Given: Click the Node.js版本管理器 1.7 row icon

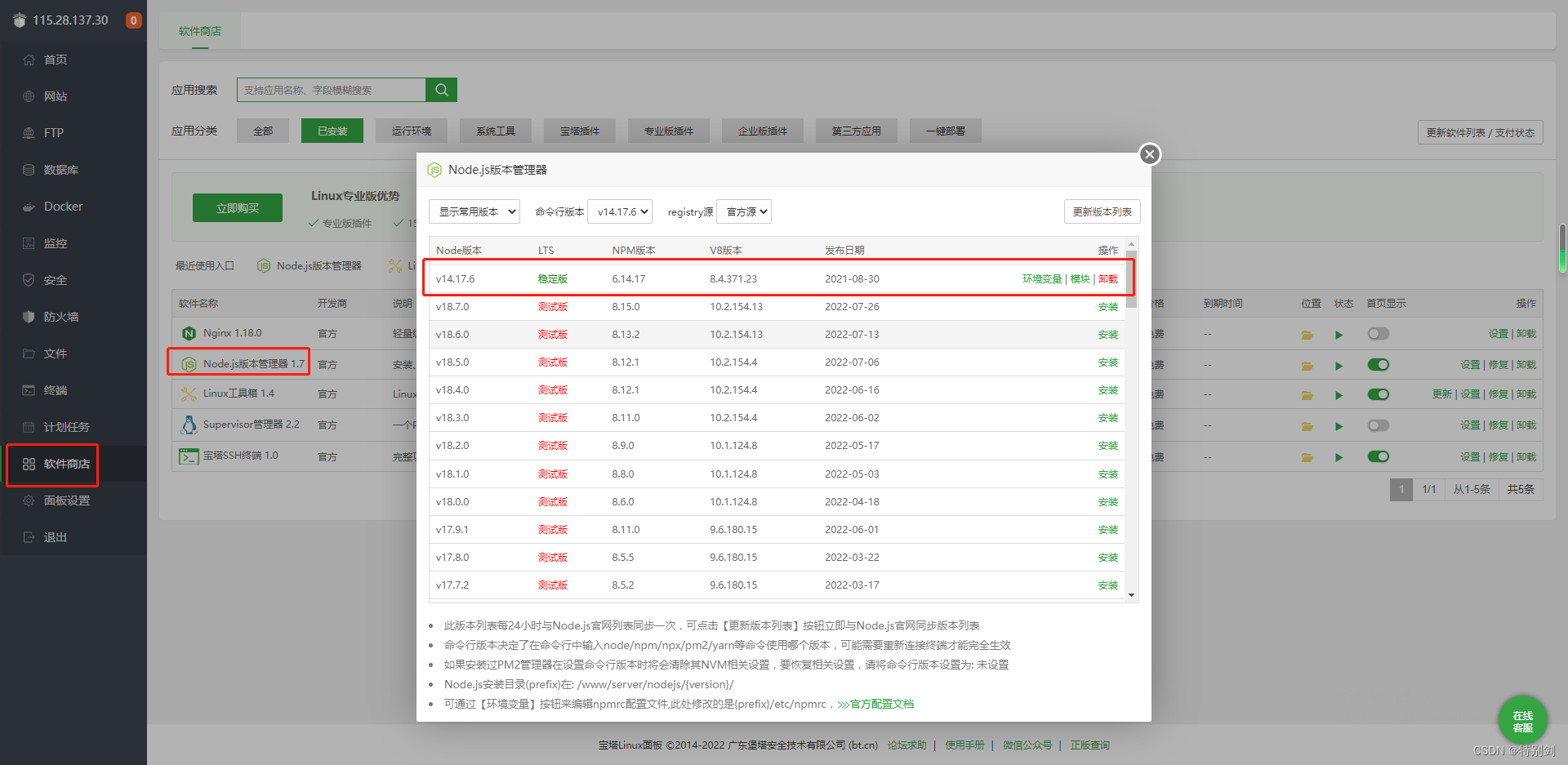Looking at the screenshot, I should coord(189,364).
